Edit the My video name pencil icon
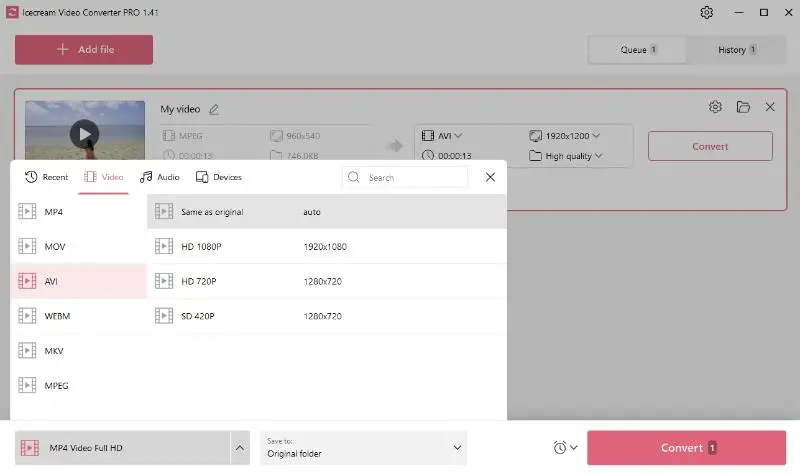The width and height of the screenshot is (800, 474). pos(214,109)
